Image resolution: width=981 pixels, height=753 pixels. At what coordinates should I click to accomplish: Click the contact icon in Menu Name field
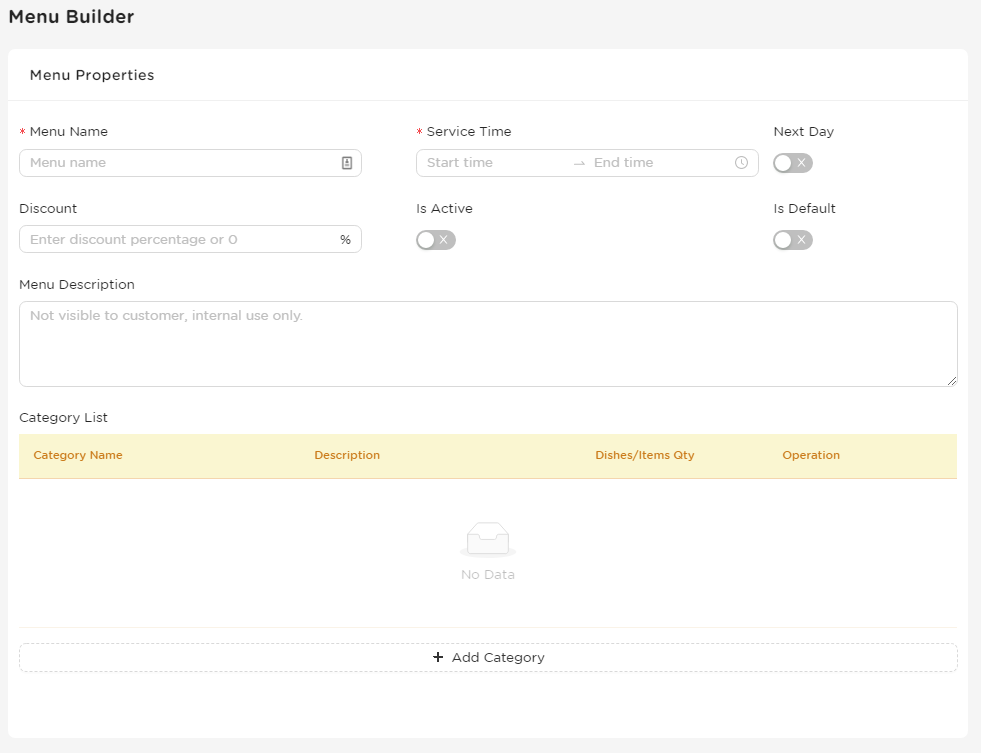[x=347, y=163]
